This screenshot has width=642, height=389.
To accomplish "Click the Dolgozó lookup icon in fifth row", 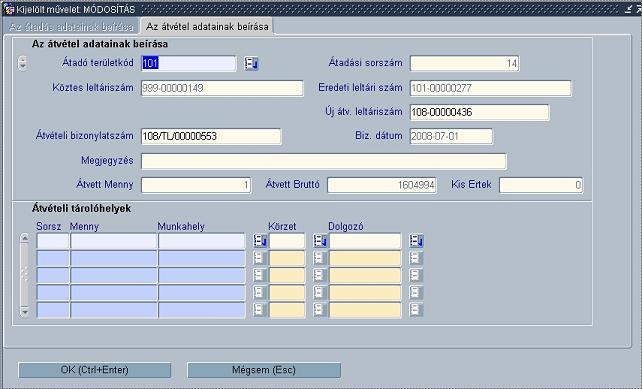I will [416, 310].
